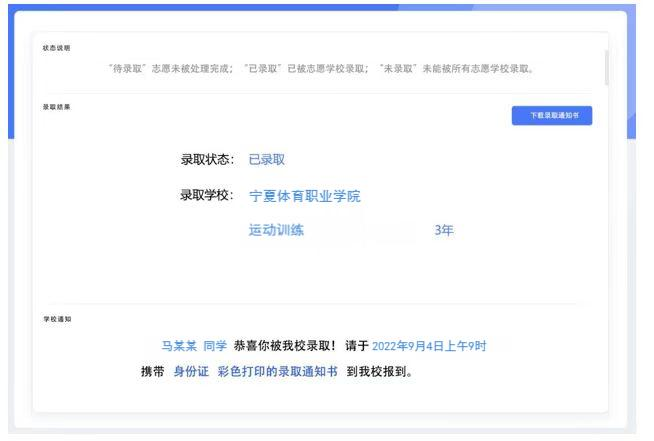
Task: Click the 录取状态 label
Action: coord(207,159)
